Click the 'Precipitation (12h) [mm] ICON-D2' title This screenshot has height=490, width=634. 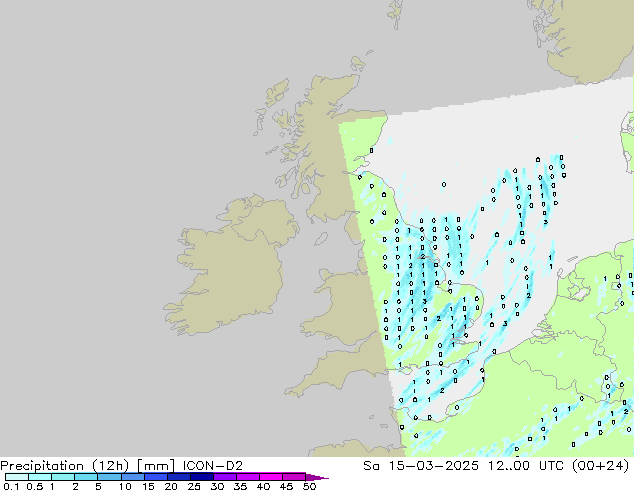pyautogui.click(x=121, y=465)
